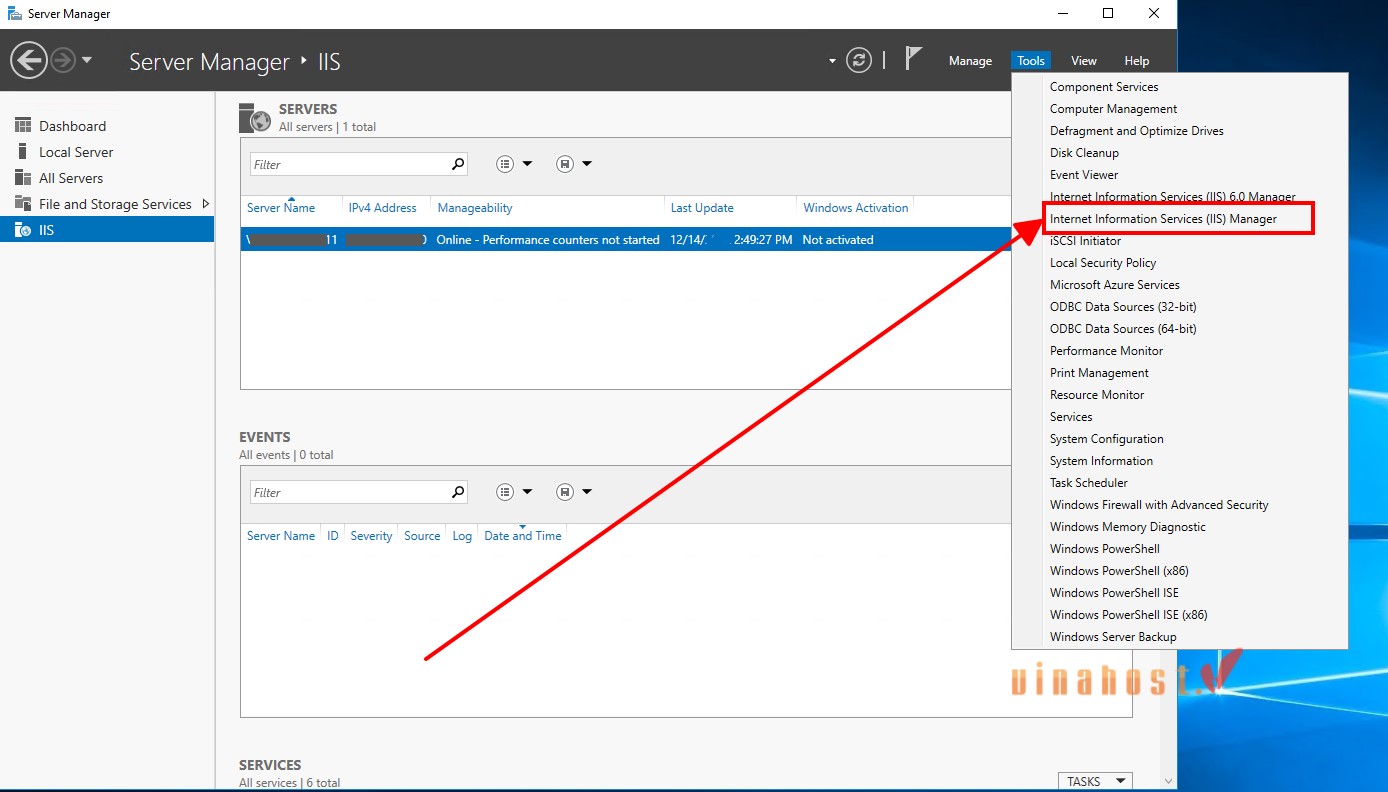The image size is (1388, 792).
Task: Open the Servers list options dropdown
Action: (x=514, y=164)
